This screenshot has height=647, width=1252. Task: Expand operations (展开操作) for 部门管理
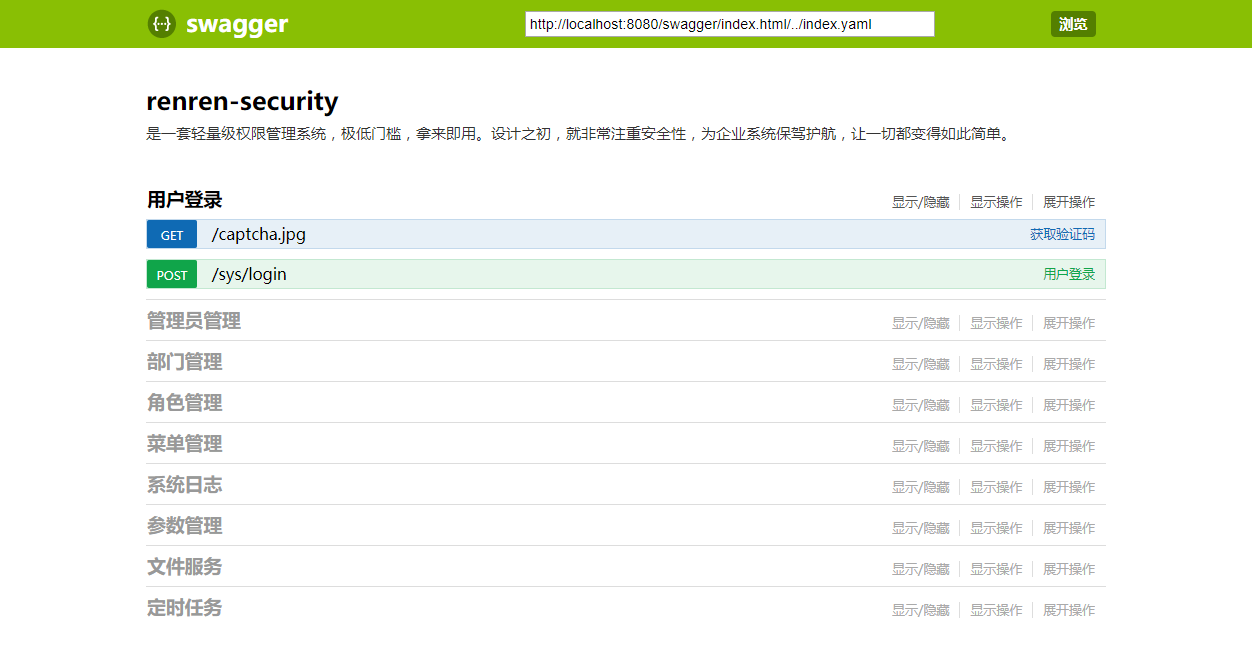pos(1069,364)
